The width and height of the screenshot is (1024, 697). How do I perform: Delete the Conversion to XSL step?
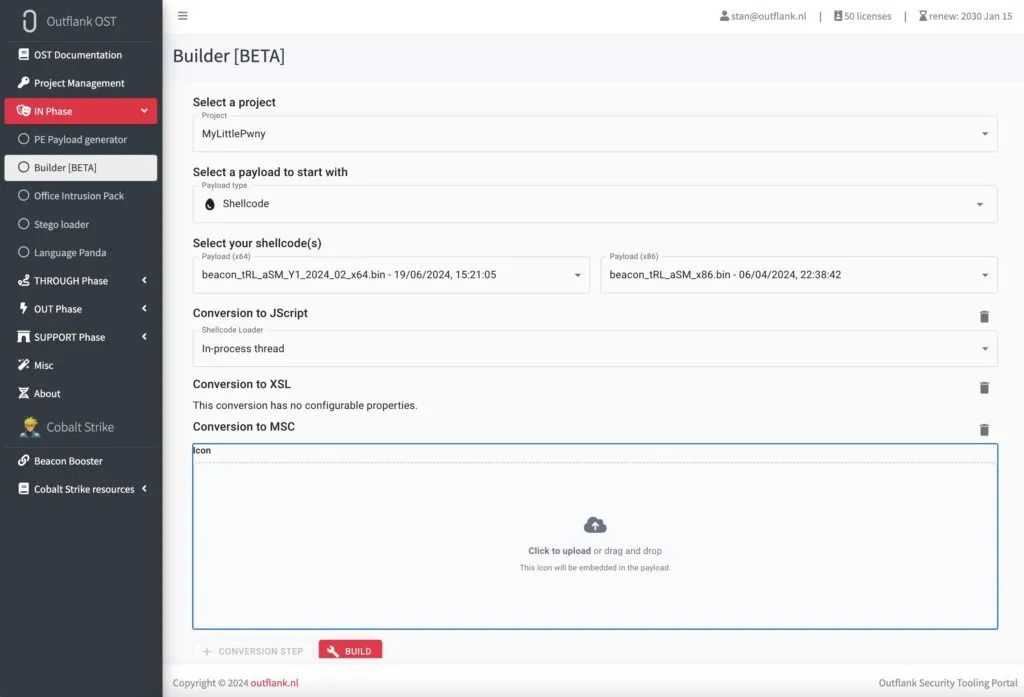[x=984, y=388]
